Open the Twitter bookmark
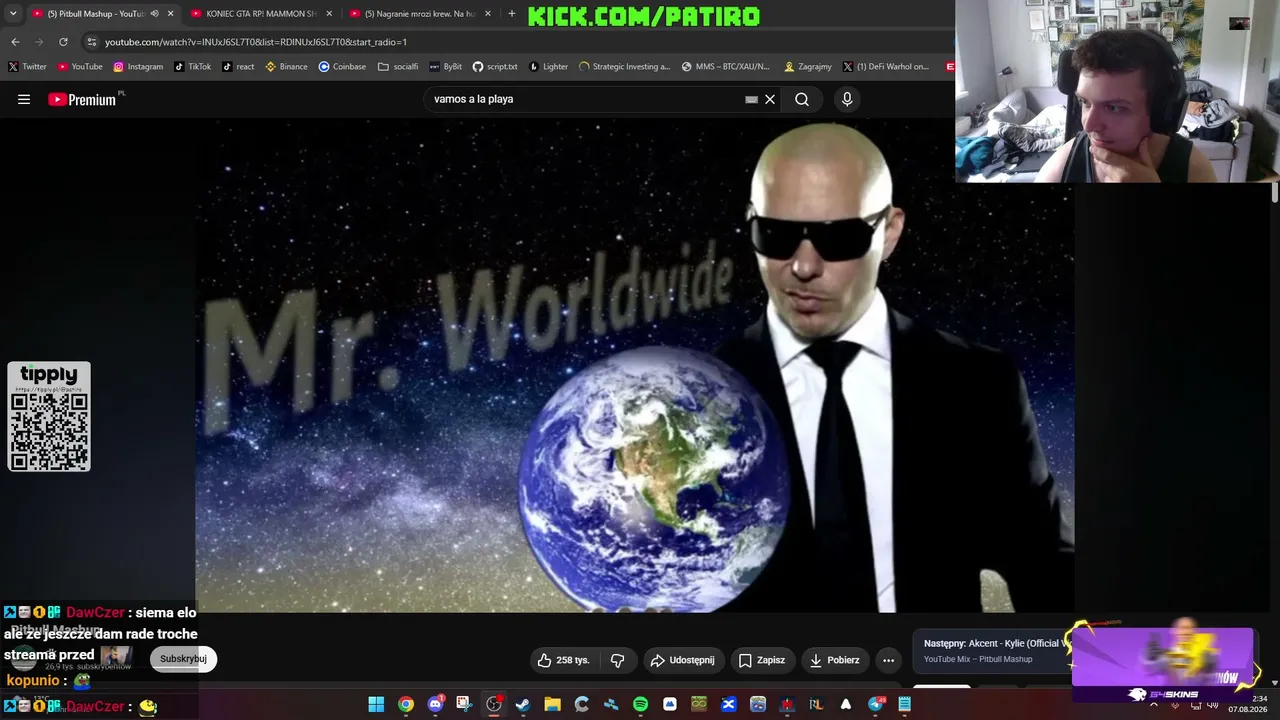 (x=27, y=67)
